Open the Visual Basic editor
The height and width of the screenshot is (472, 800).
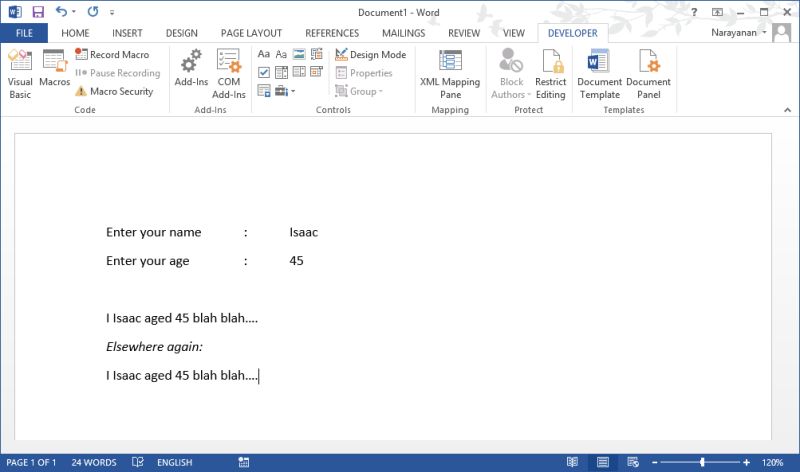(20, 74)
